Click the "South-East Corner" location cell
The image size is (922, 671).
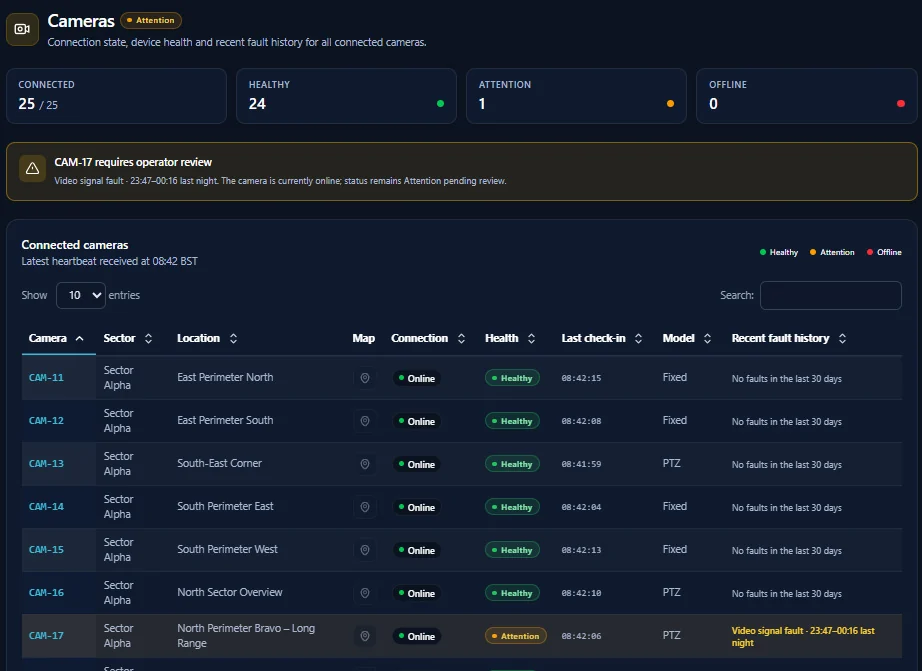[x=219, y=463]
